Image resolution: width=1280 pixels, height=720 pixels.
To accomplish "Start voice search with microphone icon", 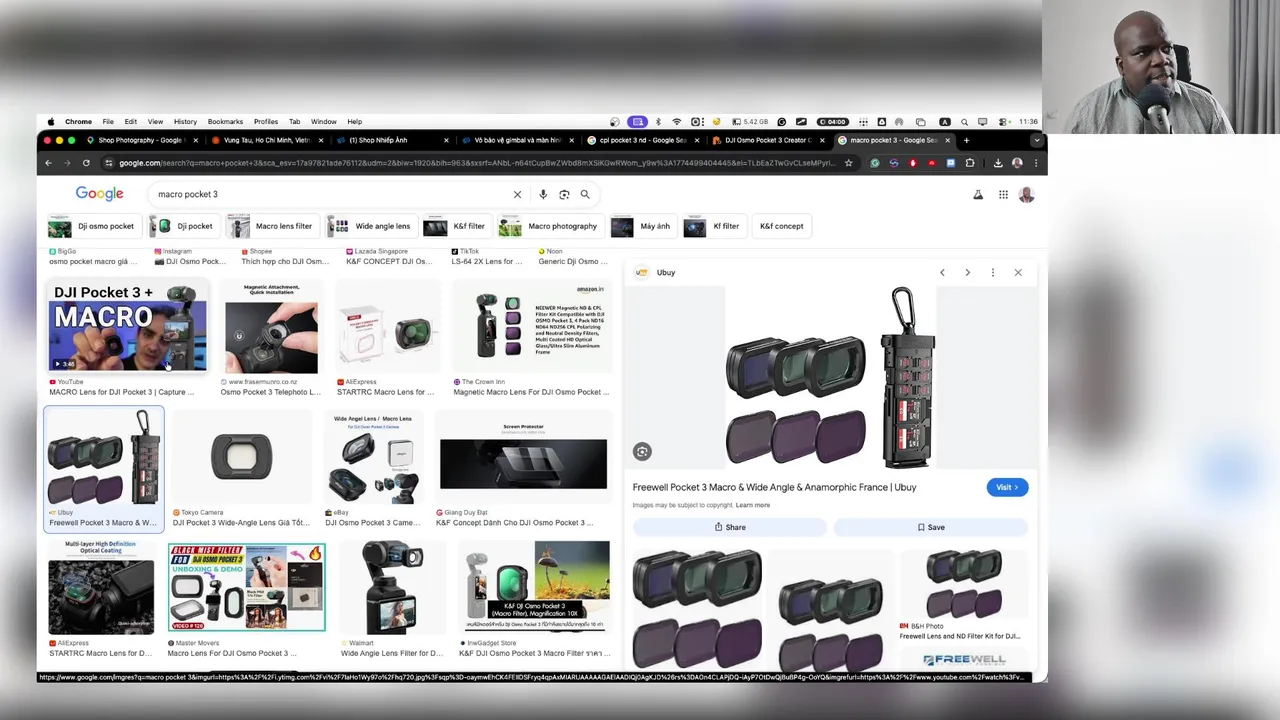I will click(543, 194).
